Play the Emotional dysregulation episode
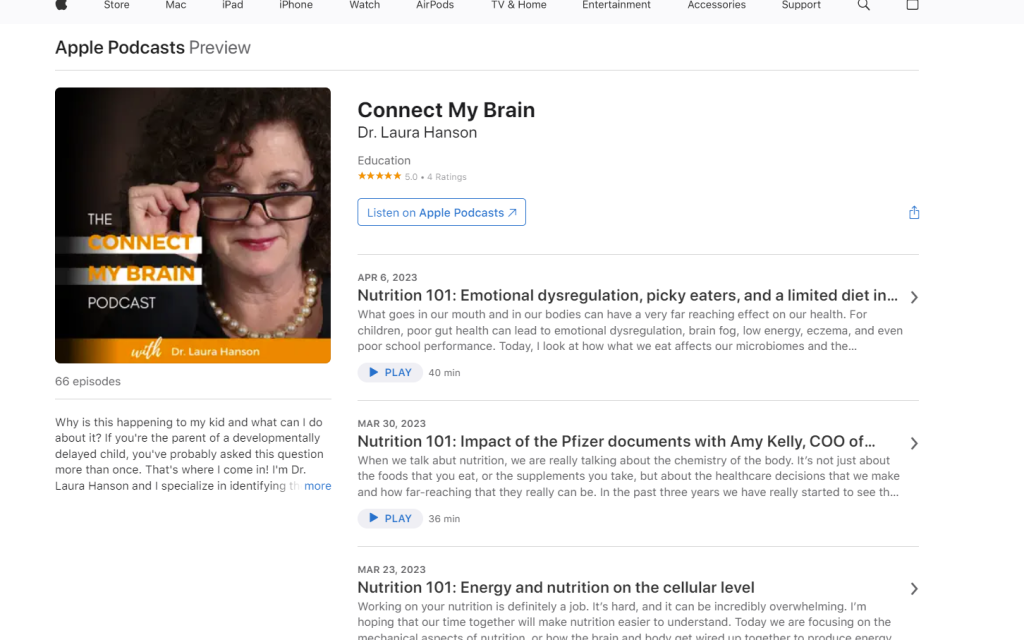 389,373
